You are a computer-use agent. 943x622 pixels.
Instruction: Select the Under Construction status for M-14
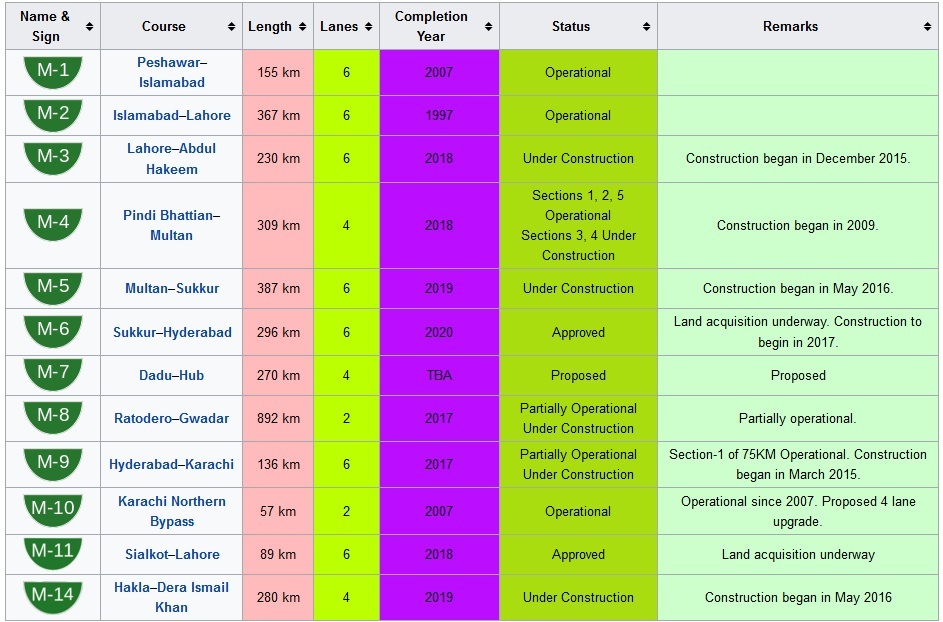578,597
